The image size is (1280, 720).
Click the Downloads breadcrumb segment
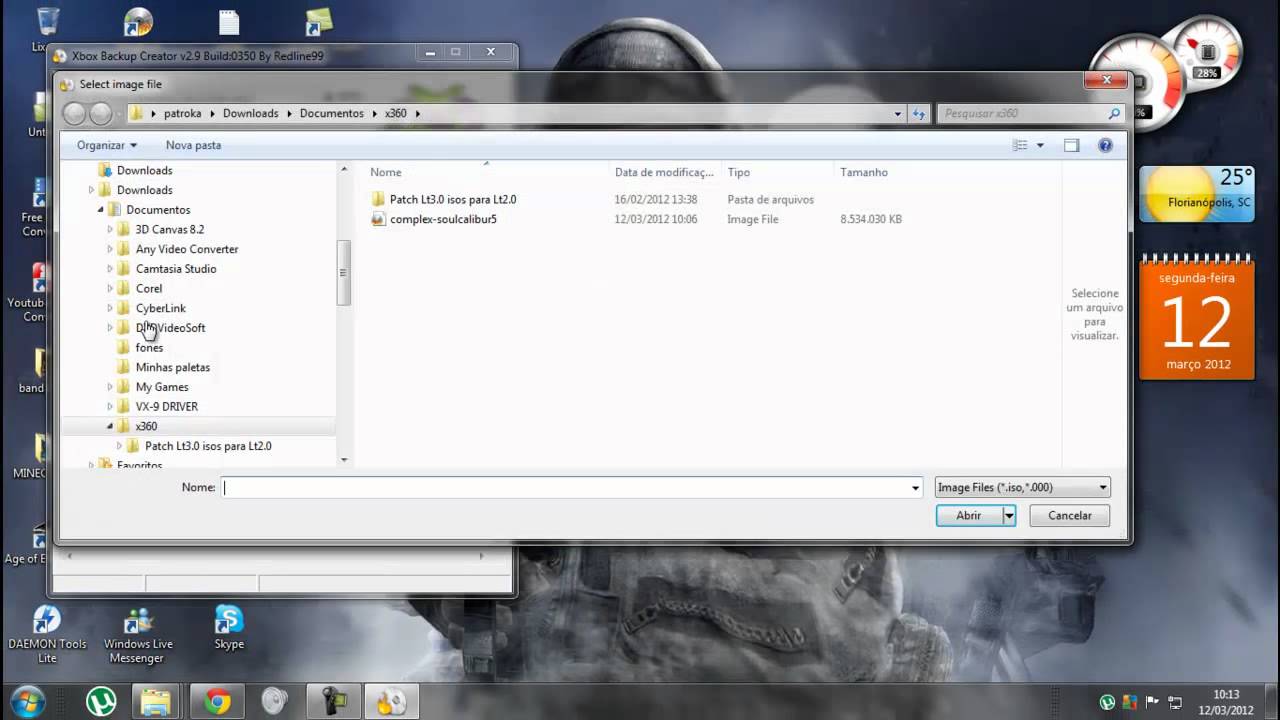[x=250, y=114]
